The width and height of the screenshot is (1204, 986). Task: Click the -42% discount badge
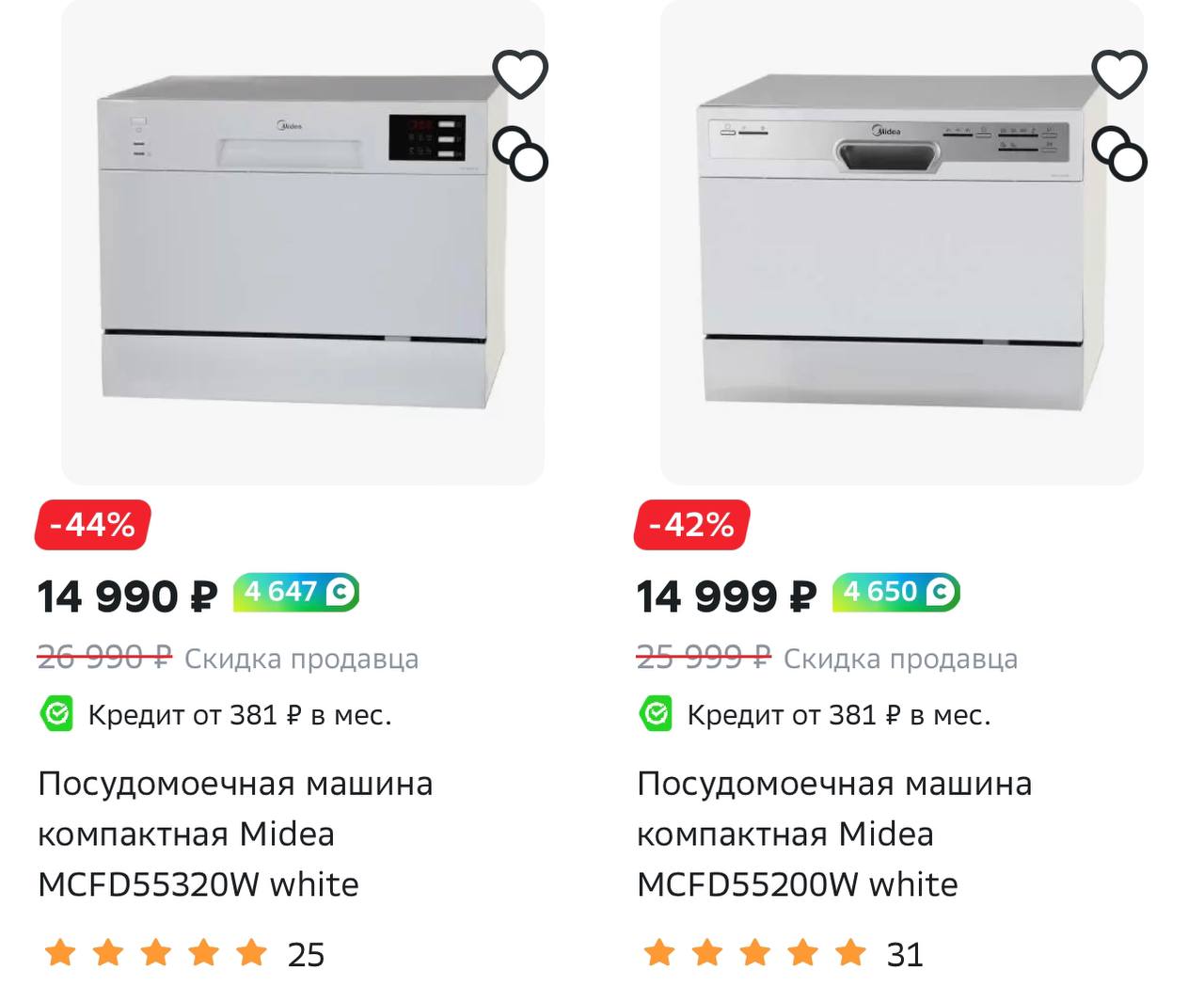691,524
